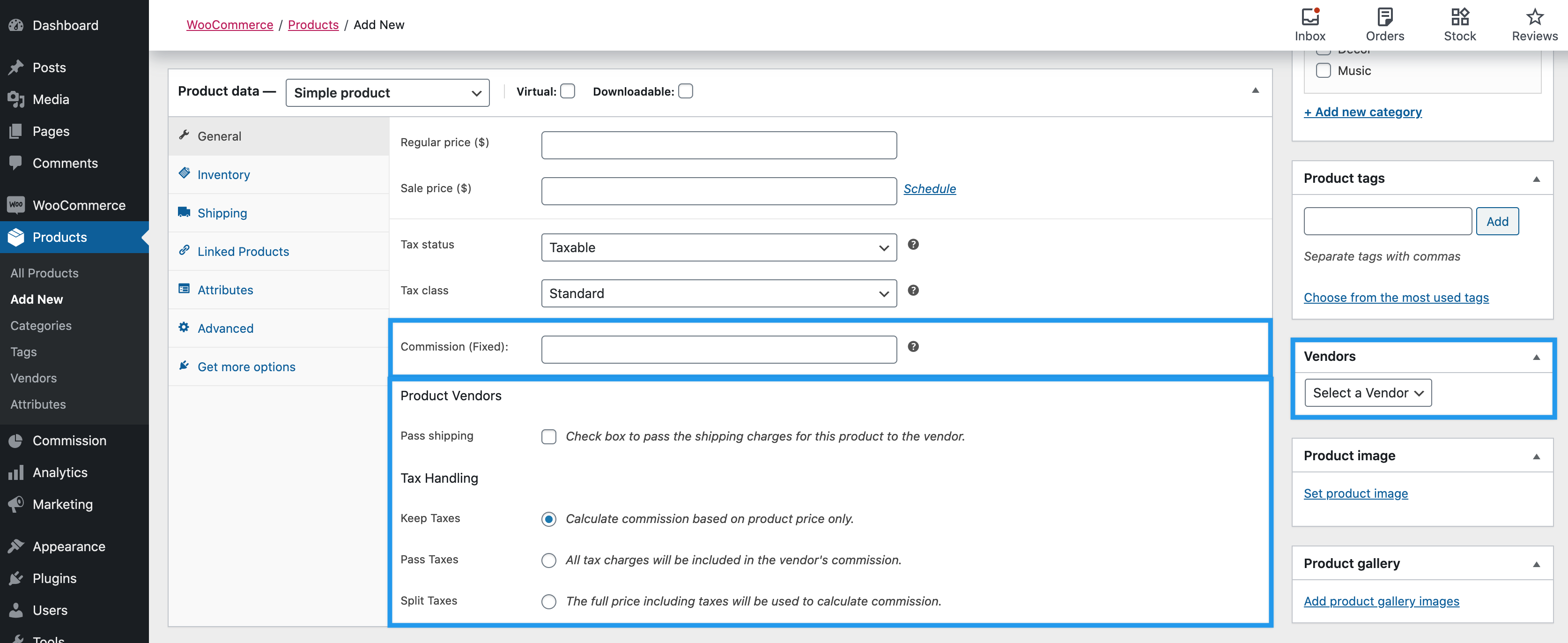The image size is (1568, 643).
Task: Click the Reviews star icon
Action: [x=1534, y=17]
